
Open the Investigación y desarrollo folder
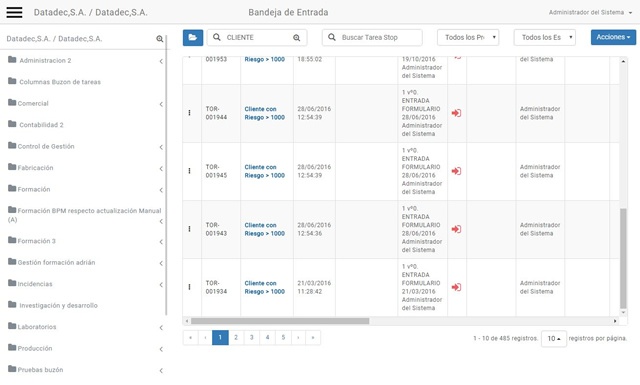point(53,305)
